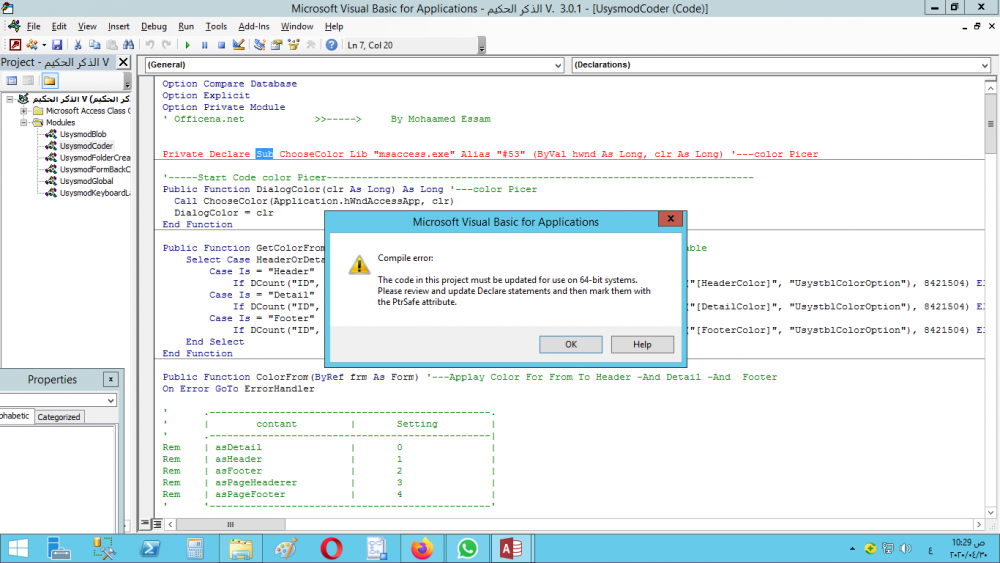Open VBA Help question mark icon

(x=332, y=45)
